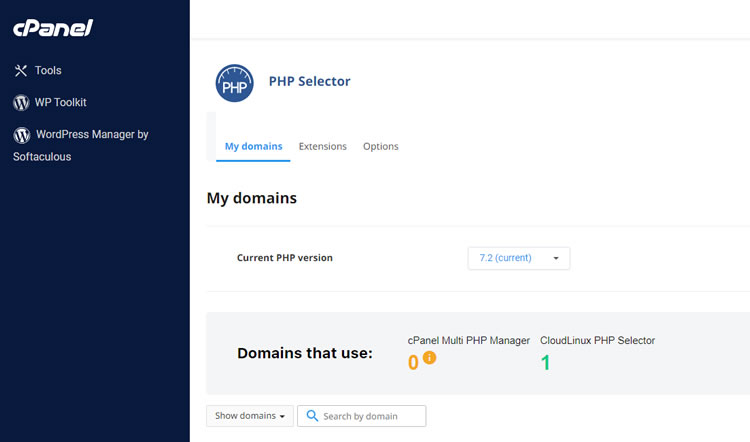Screen dimensions: 750x442
Task: Open WordPress Manager by Softaculous
Action: click(81, 145)
